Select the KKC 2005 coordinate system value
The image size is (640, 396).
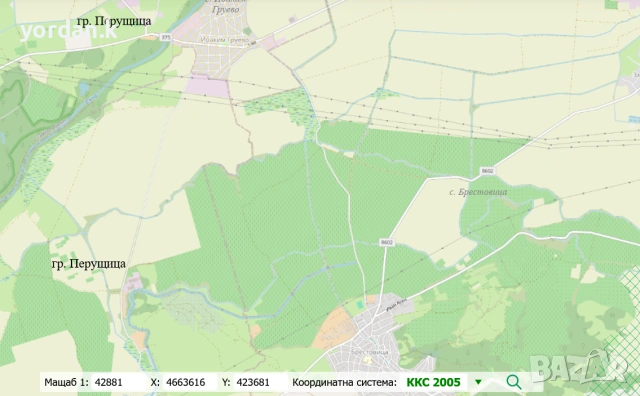(433, 383)
